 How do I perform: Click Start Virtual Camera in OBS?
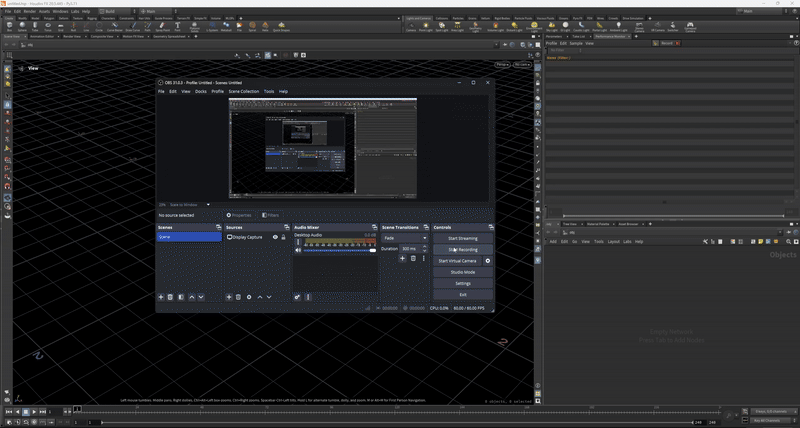click(x=457, y=261)
